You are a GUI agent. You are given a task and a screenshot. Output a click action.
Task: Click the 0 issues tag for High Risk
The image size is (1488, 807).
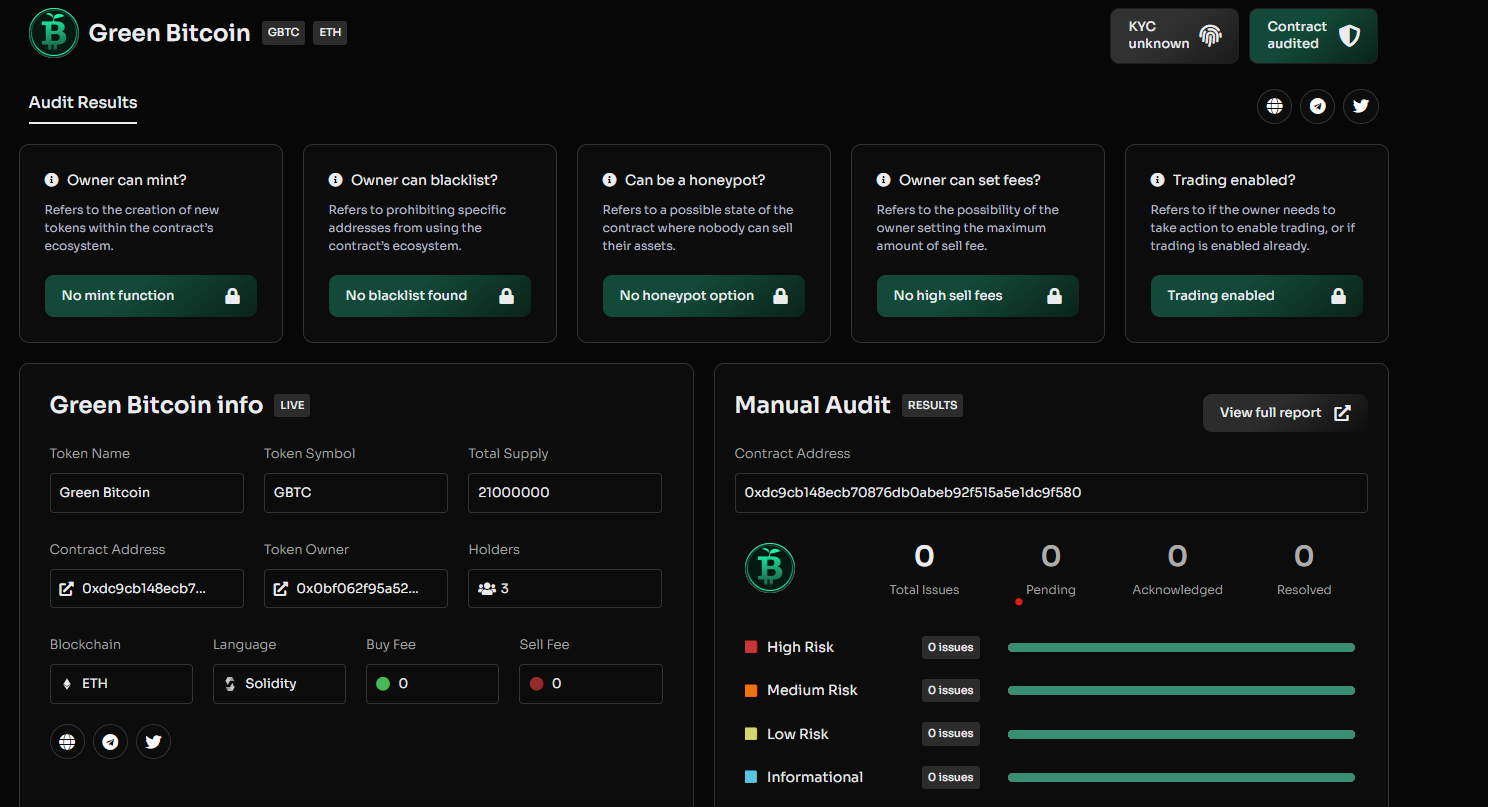pos(951,647)
